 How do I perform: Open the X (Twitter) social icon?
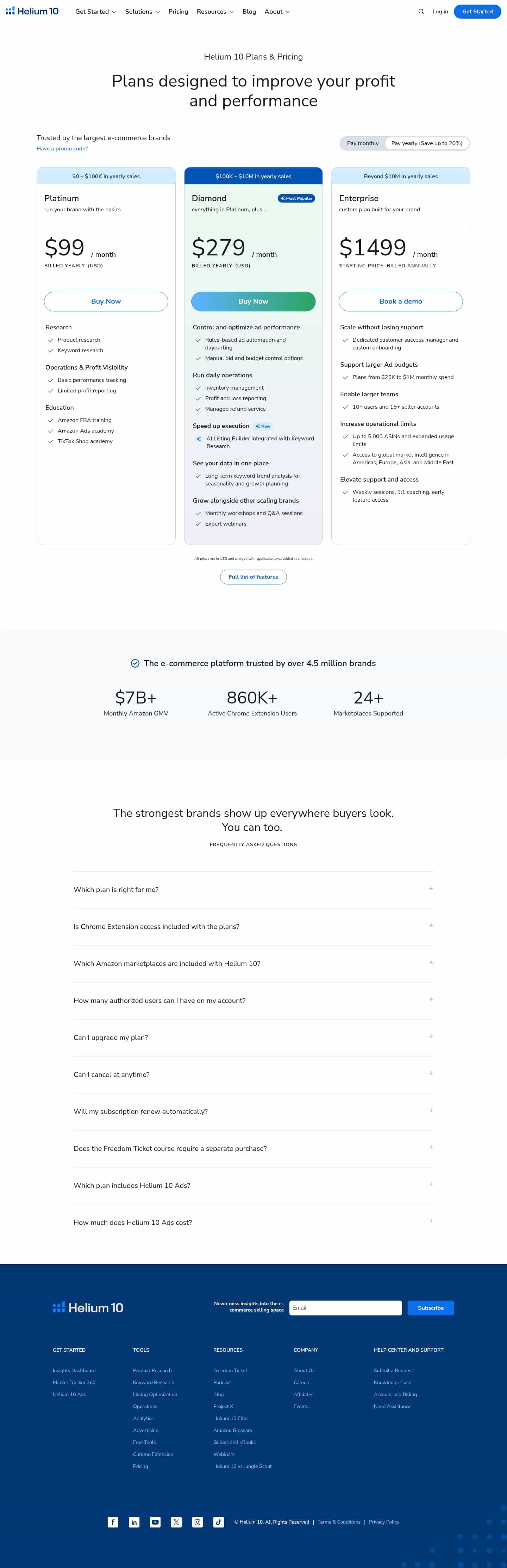[176, 1522]
